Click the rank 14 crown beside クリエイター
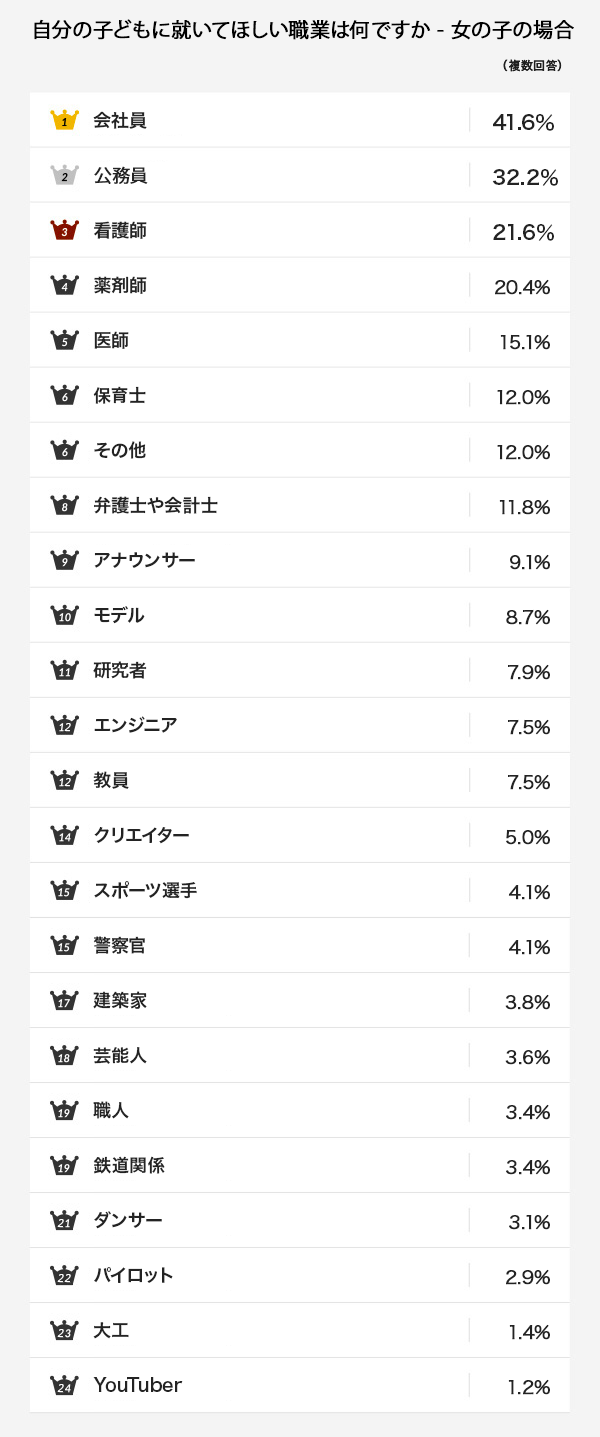 [65, 835]
